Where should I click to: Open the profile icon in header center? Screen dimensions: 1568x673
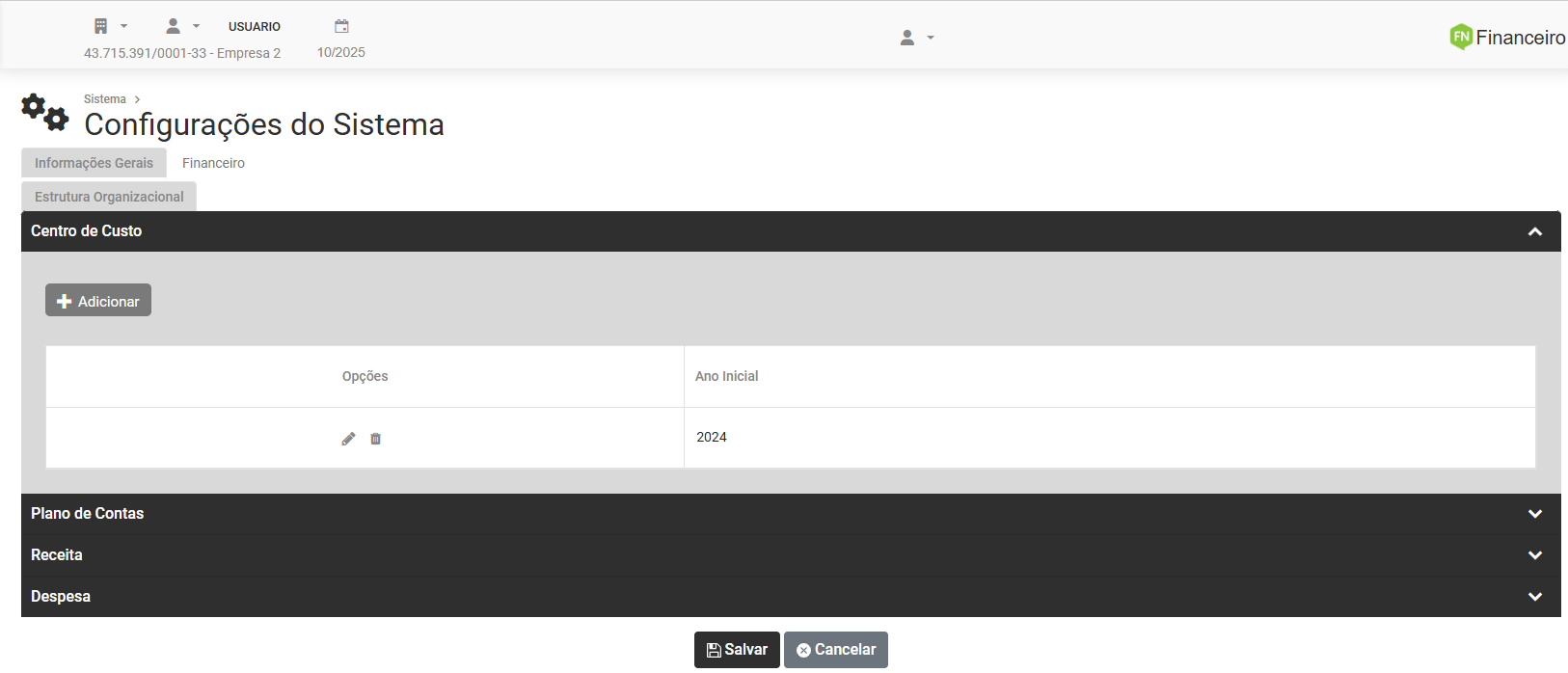(x=907, y=38)
